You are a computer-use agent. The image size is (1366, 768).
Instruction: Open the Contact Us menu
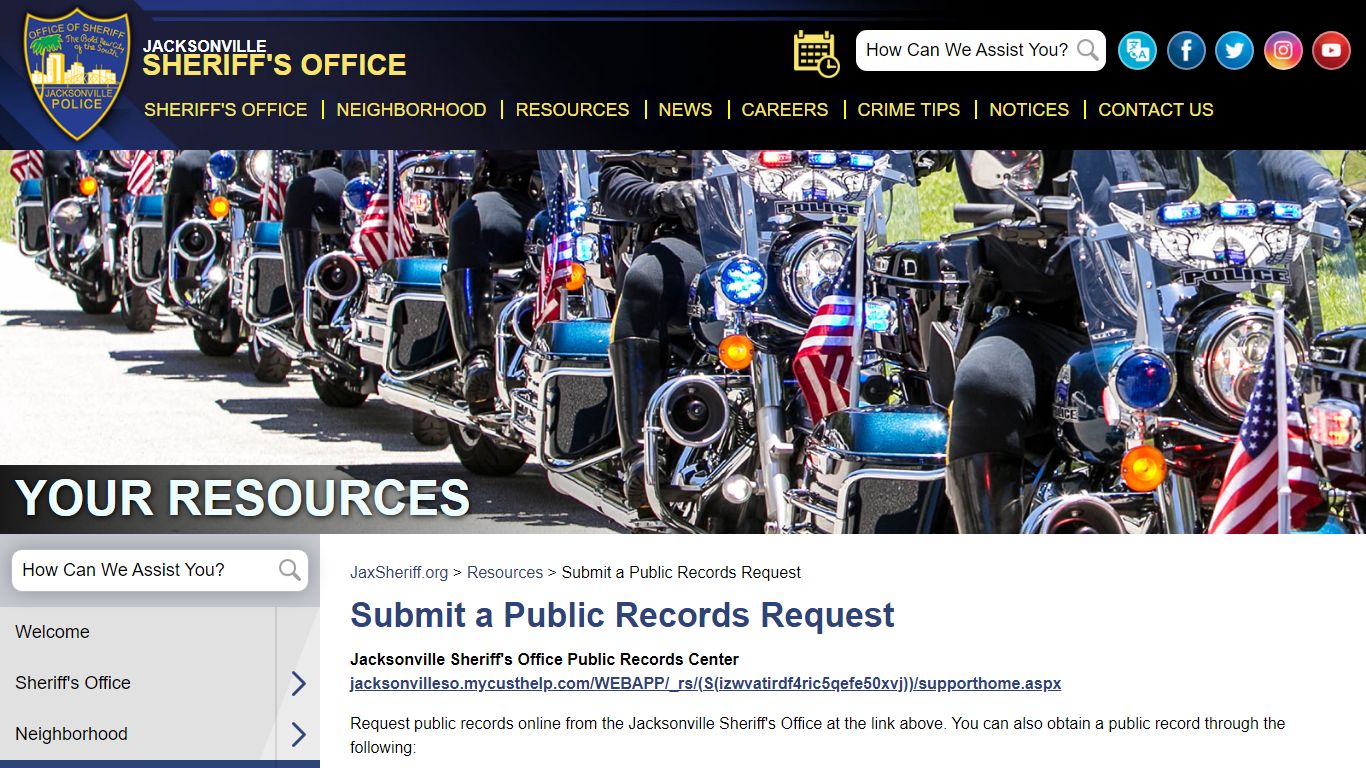pyautogui.click(x=1156, y=110)
